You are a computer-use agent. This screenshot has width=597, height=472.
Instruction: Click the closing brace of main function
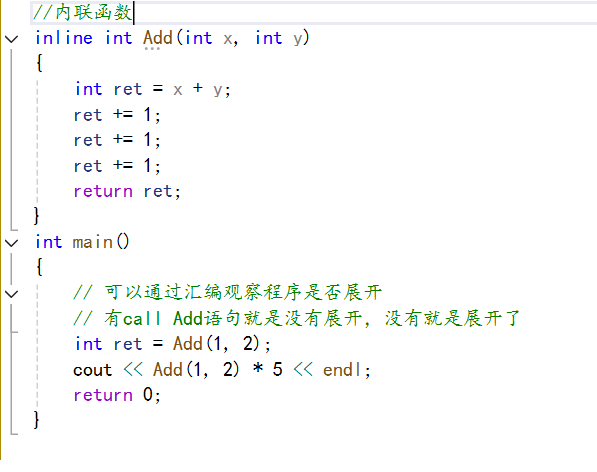[37, 420]
